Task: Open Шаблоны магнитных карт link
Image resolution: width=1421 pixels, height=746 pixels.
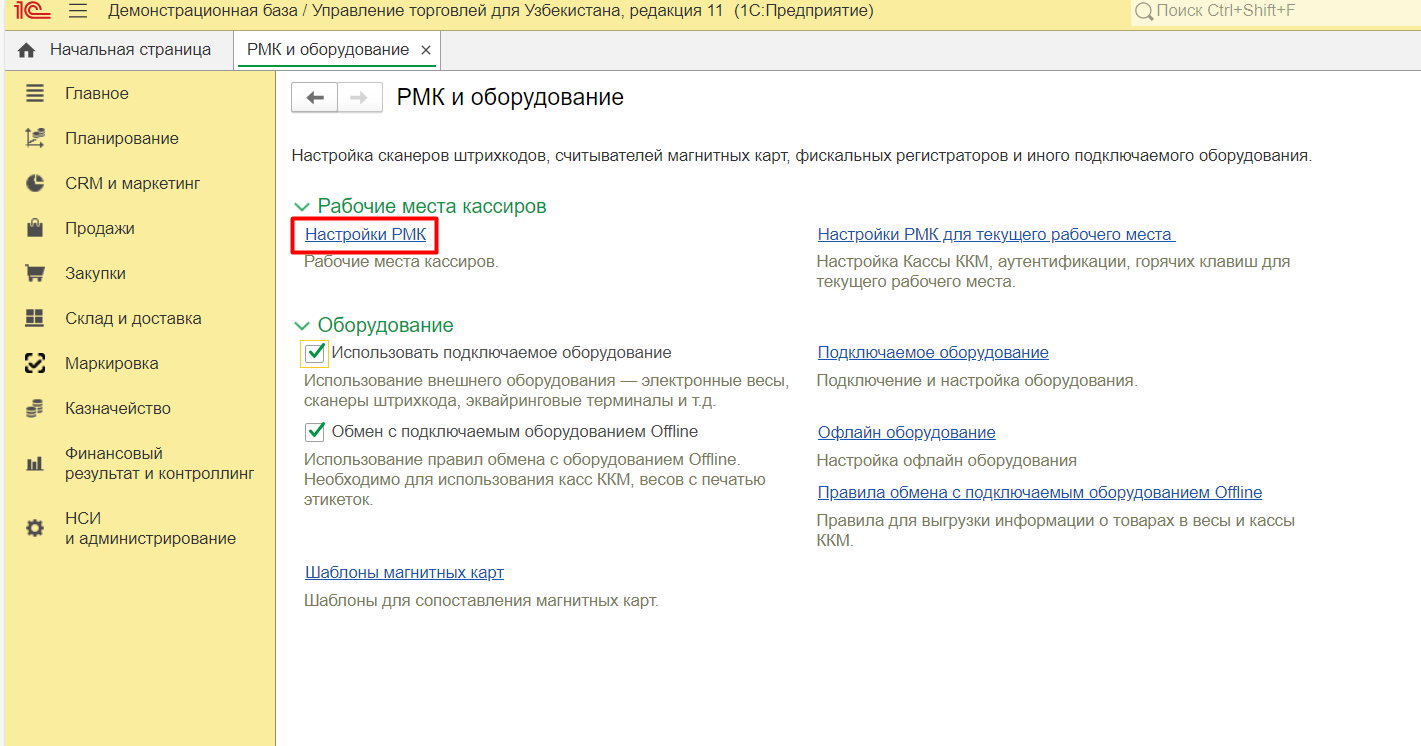Action: [404, 573]
